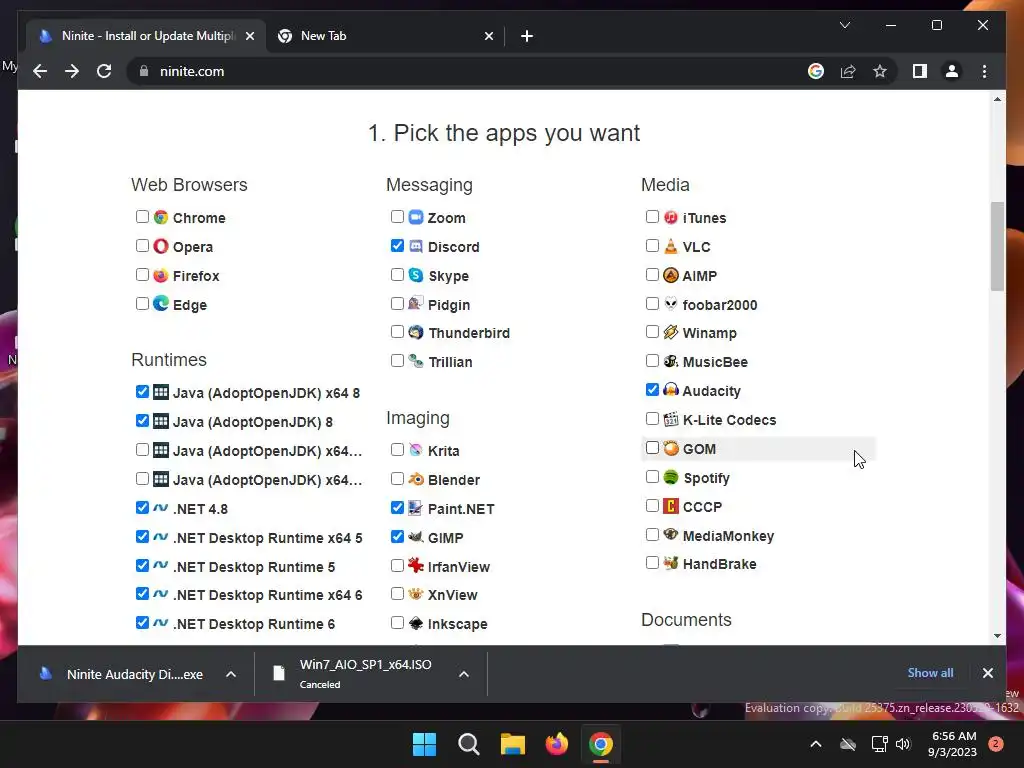Open the clock and date panel
This screenshot has width=1024, height=768.
click(x=952, y=744)
